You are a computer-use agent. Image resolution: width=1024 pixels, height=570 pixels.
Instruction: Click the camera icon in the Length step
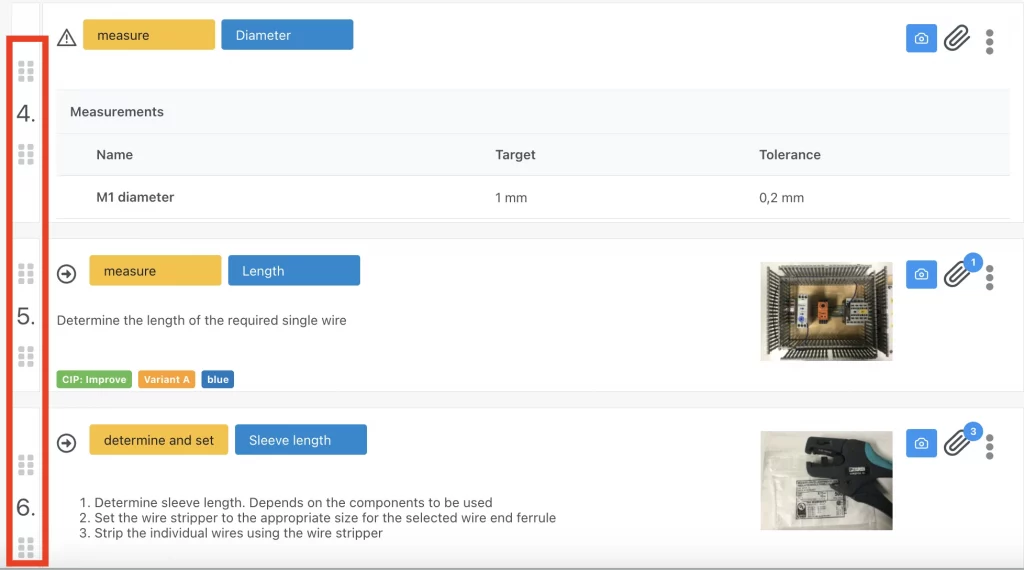921,275
